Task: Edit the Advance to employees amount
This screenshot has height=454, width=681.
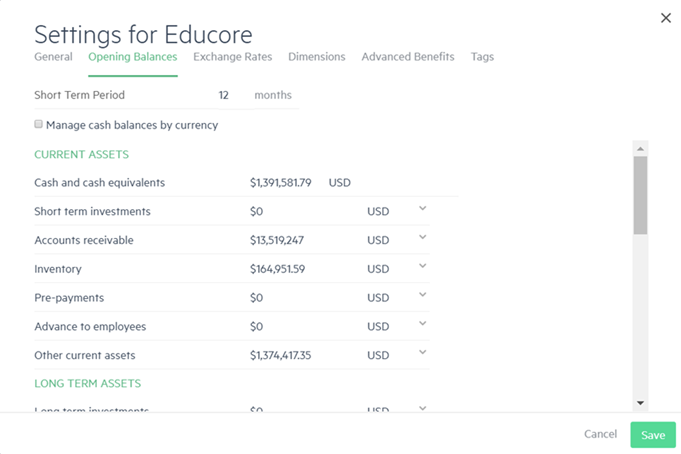Action: tap(257, 326)
